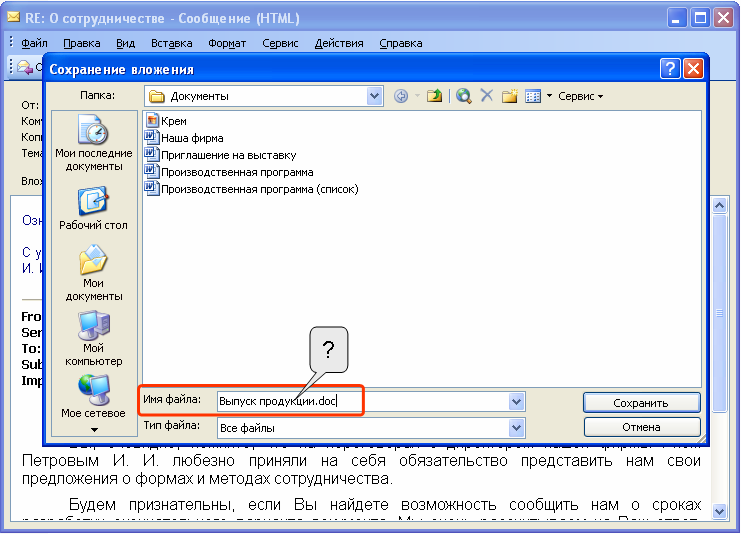
Task: Expand the 'Тип файла' dropdown list
Action: pos(517,427)
